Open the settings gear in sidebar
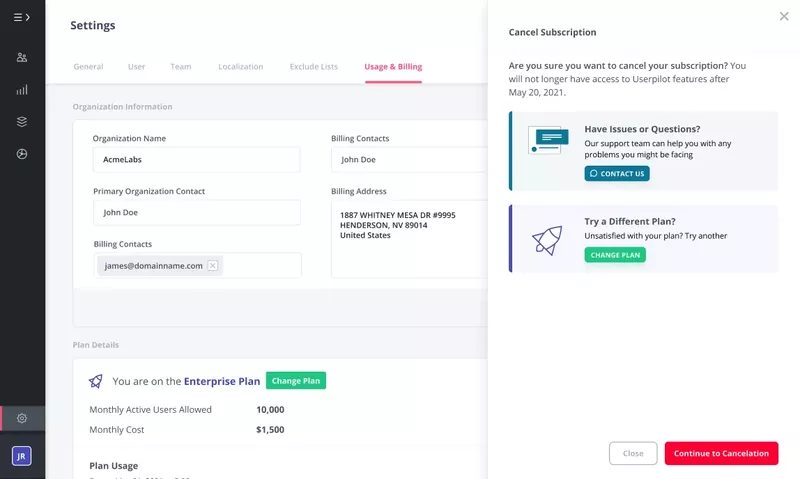 tap(21, 418)
